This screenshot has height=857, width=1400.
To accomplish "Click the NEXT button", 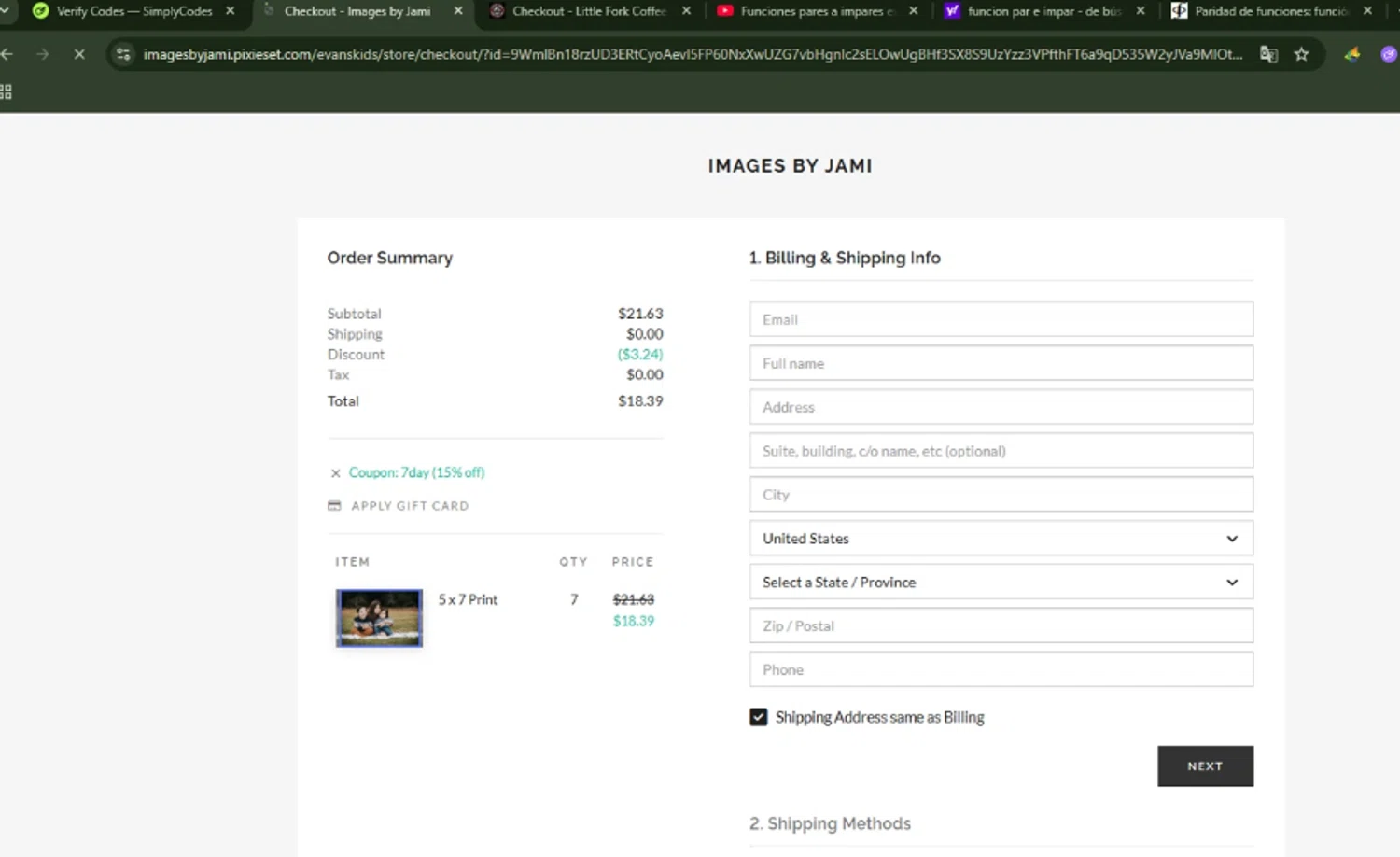I will [1206, 766].
